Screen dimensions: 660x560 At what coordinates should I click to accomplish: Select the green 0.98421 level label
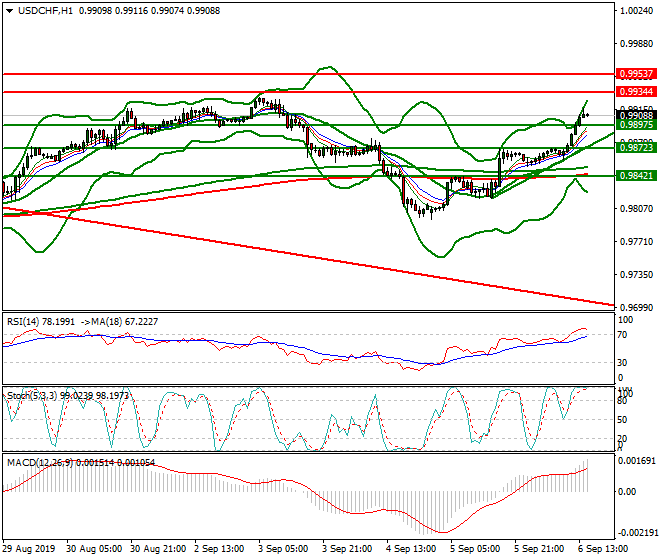(x=636, y=176)
